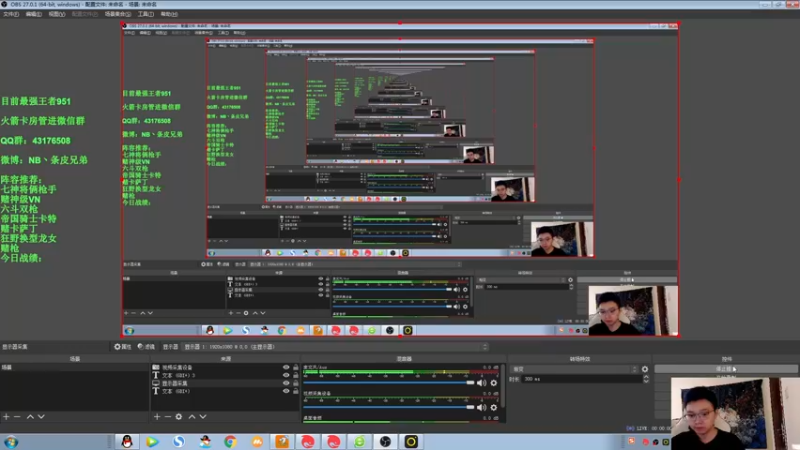Viewport: 800px width, 450px height.
Task: Open the Tencent Video taskbar icon
Action: [152, 442]
